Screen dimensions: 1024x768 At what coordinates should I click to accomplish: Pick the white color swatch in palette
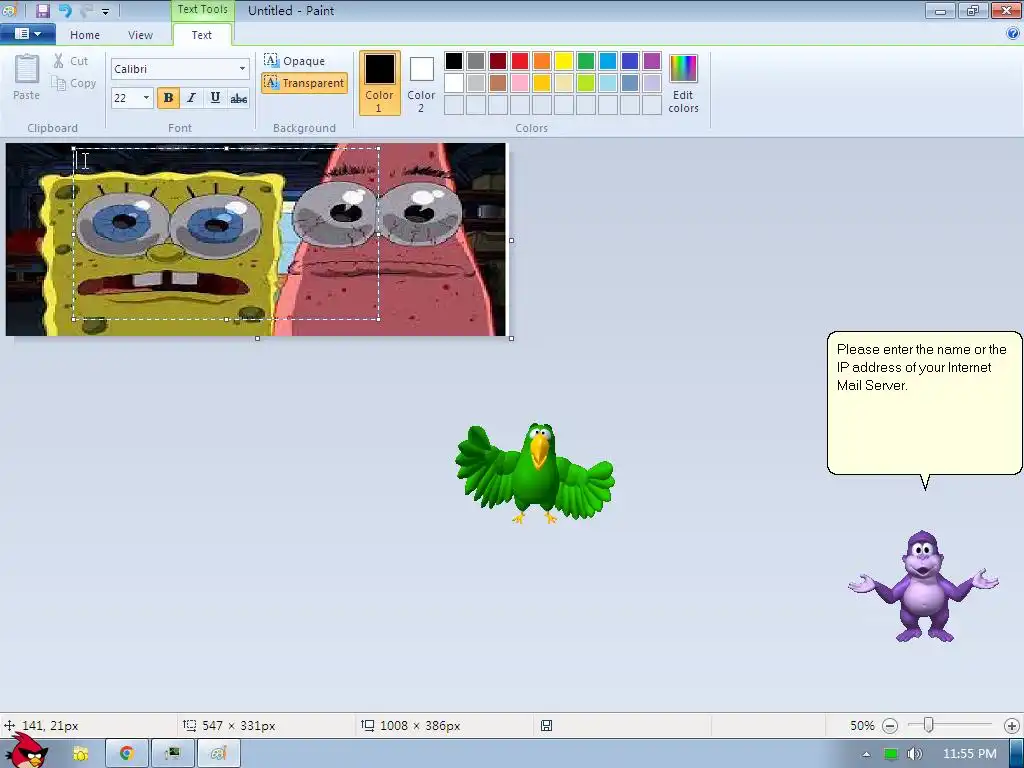[x=454, y=83]
